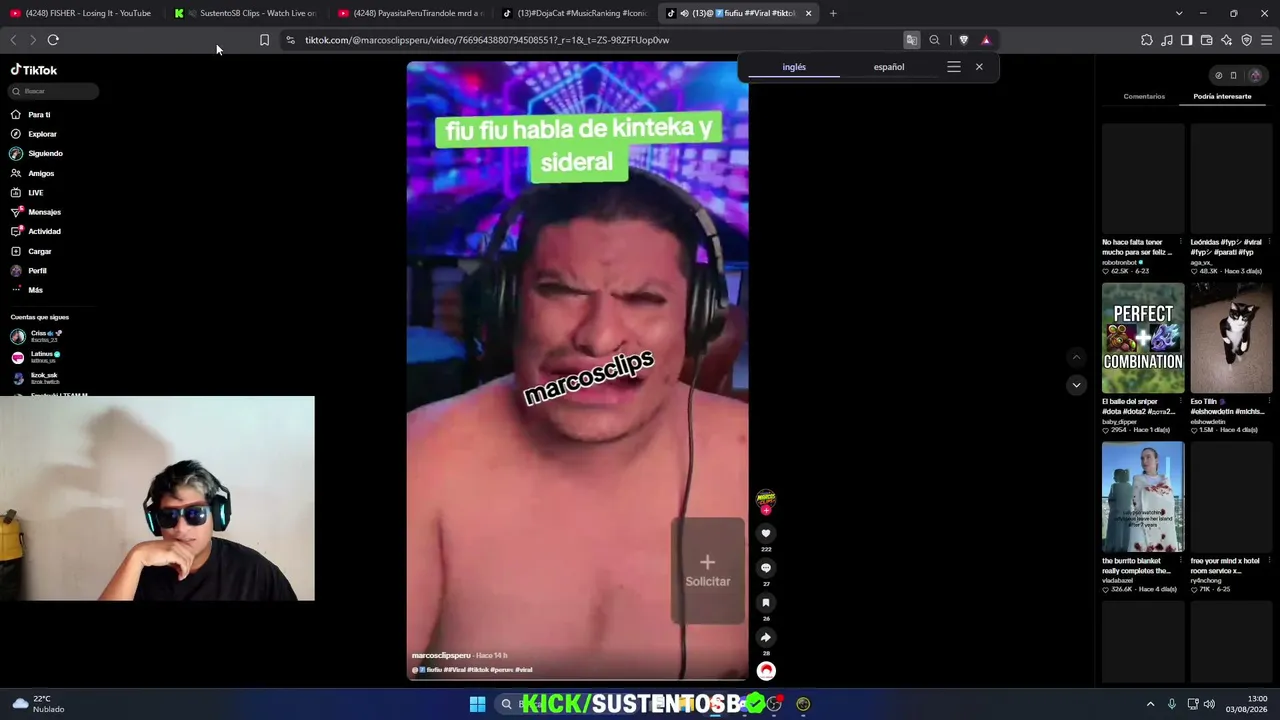Open Mensajes inbox in sidebar
The image size is (1280, 720).
point(36,212)
